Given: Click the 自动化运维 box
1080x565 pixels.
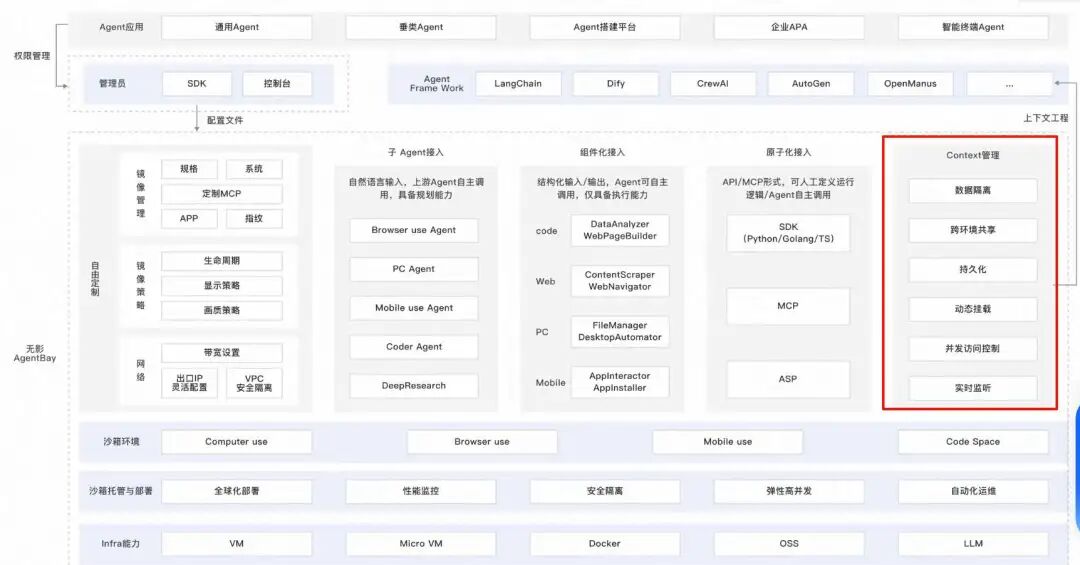Looking at the screenshot, I should (973, 492).
